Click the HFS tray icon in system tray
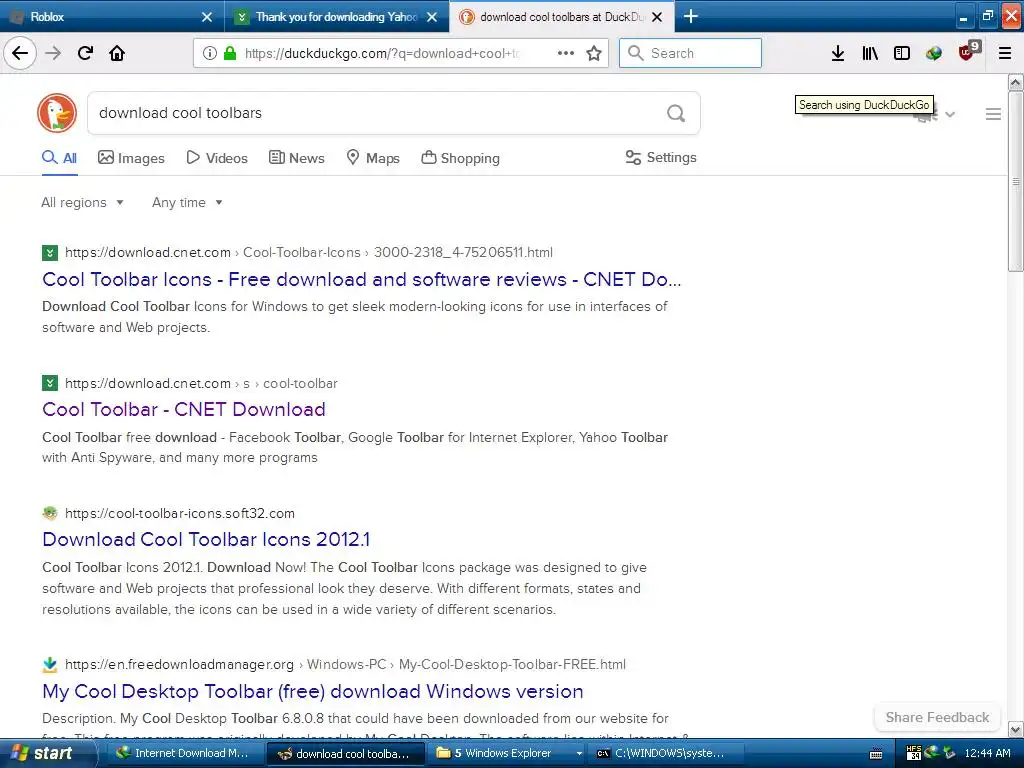Screen dimensions: 1024x768 point(914,753)
